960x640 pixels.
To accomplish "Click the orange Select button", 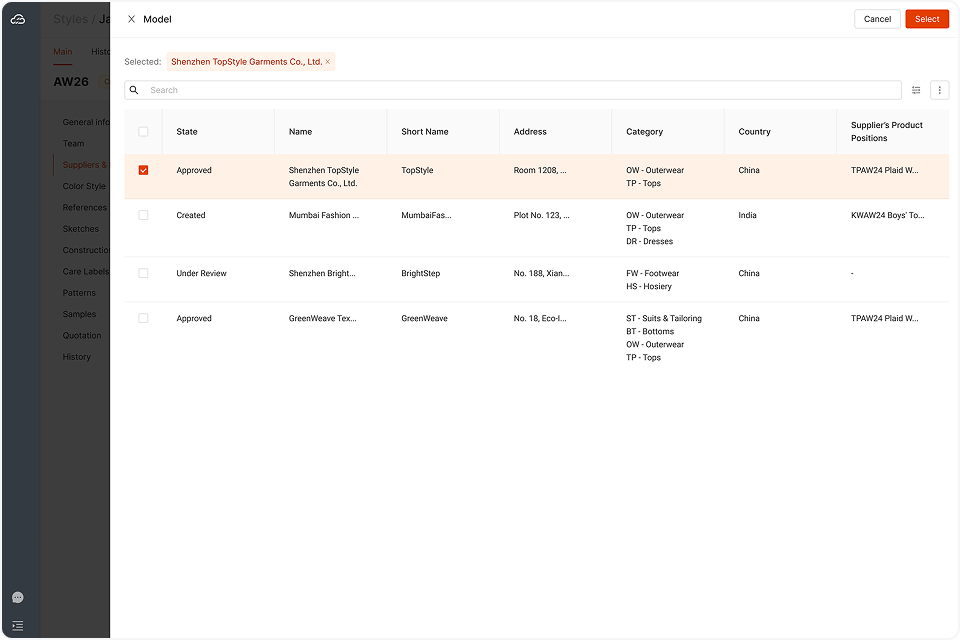I will tap(926, 19).
